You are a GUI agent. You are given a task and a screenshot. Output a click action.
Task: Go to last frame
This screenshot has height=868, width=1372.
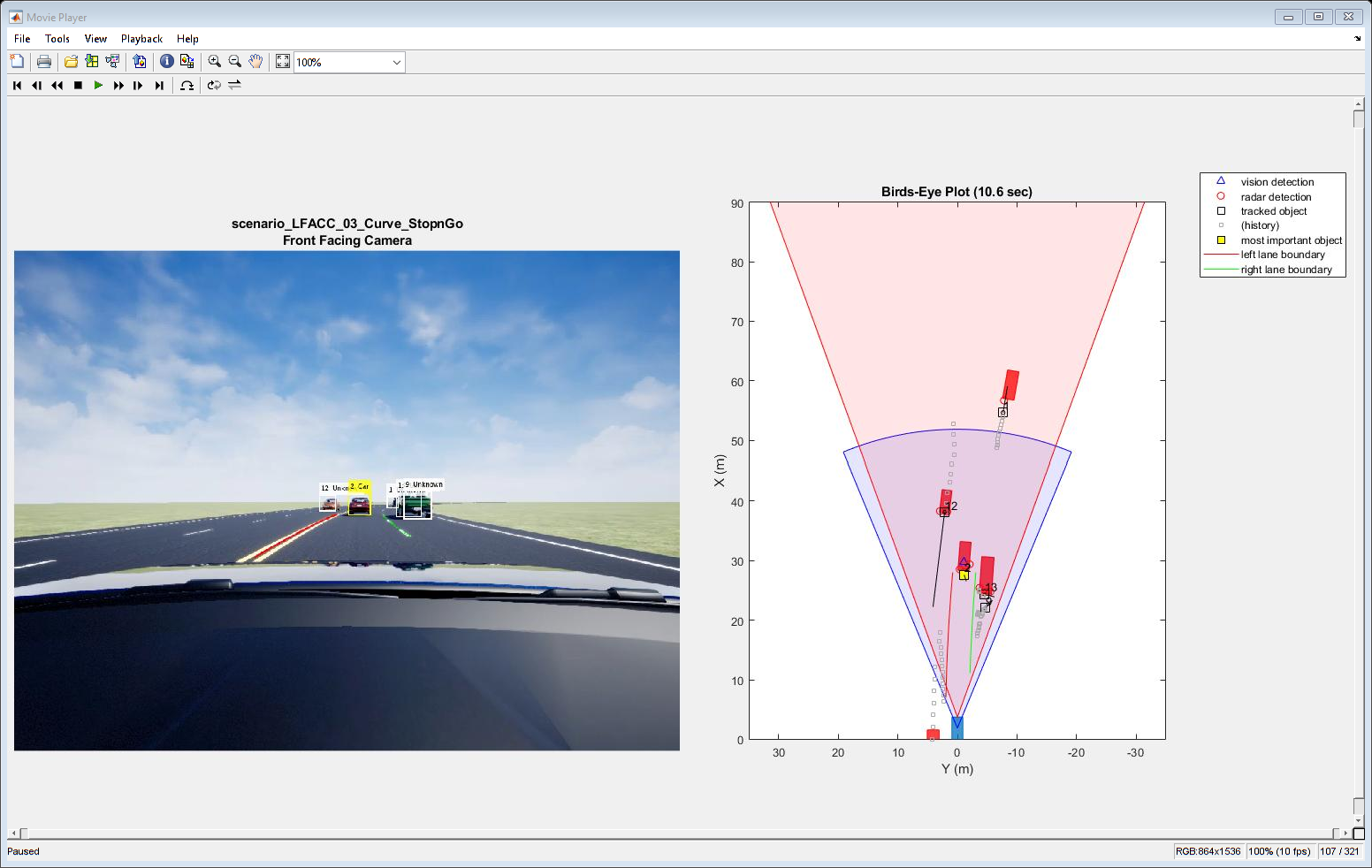(x=159, y=85)
